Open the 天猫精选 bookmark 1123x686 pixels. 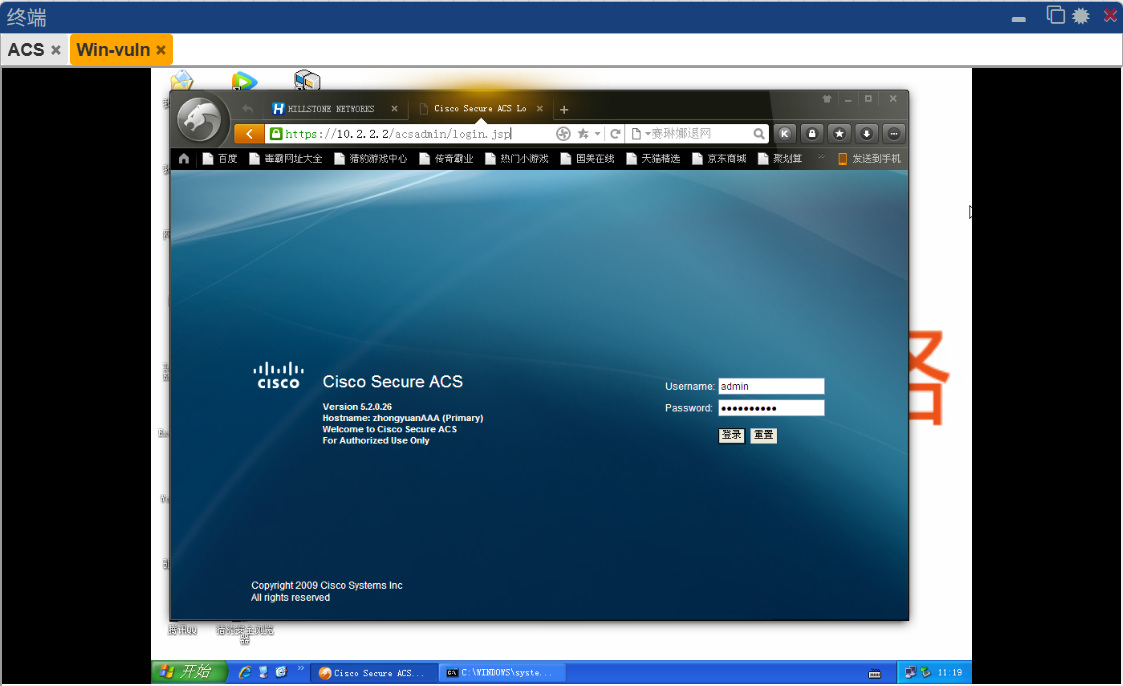tap(653, 158)
